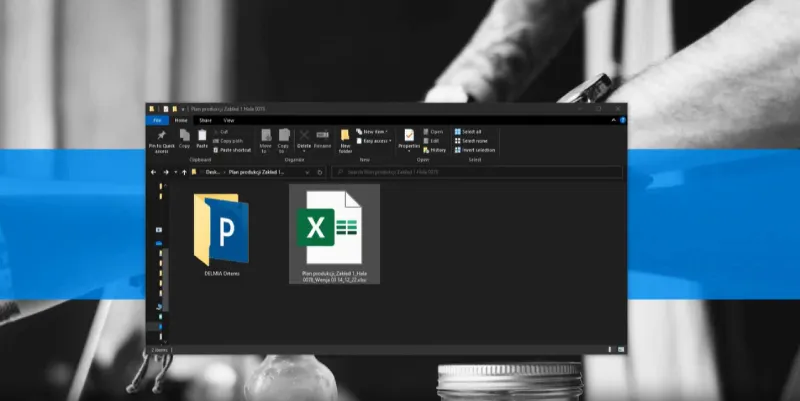Screen dimensions: 800x401
Task: Open the blue Help icon
Action: (622, 120)
